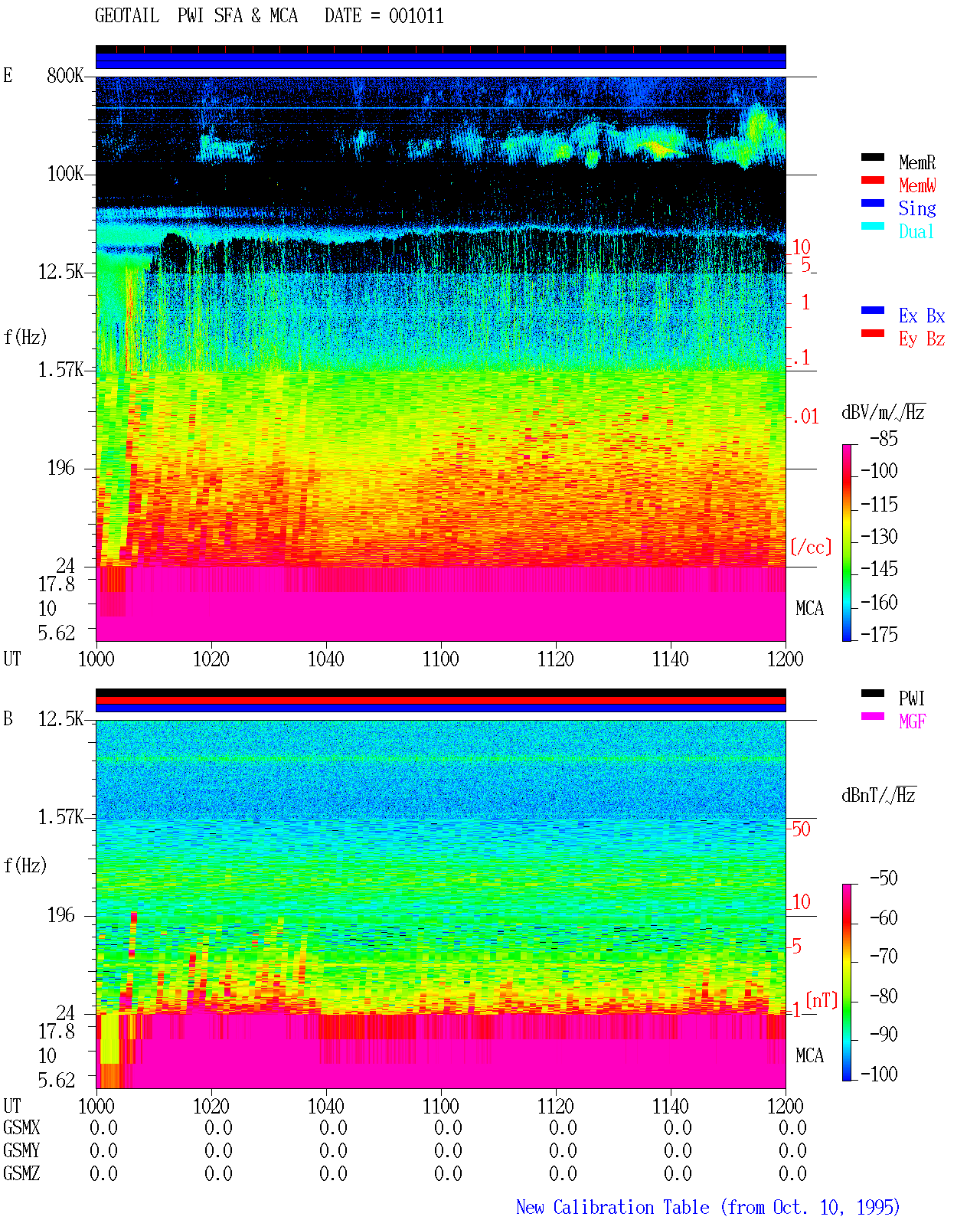Click the 5.62 MCA frequency label on B panel
This screenshot has width=980, height=1220.
pyautogui.click(x=57, y=1080)
